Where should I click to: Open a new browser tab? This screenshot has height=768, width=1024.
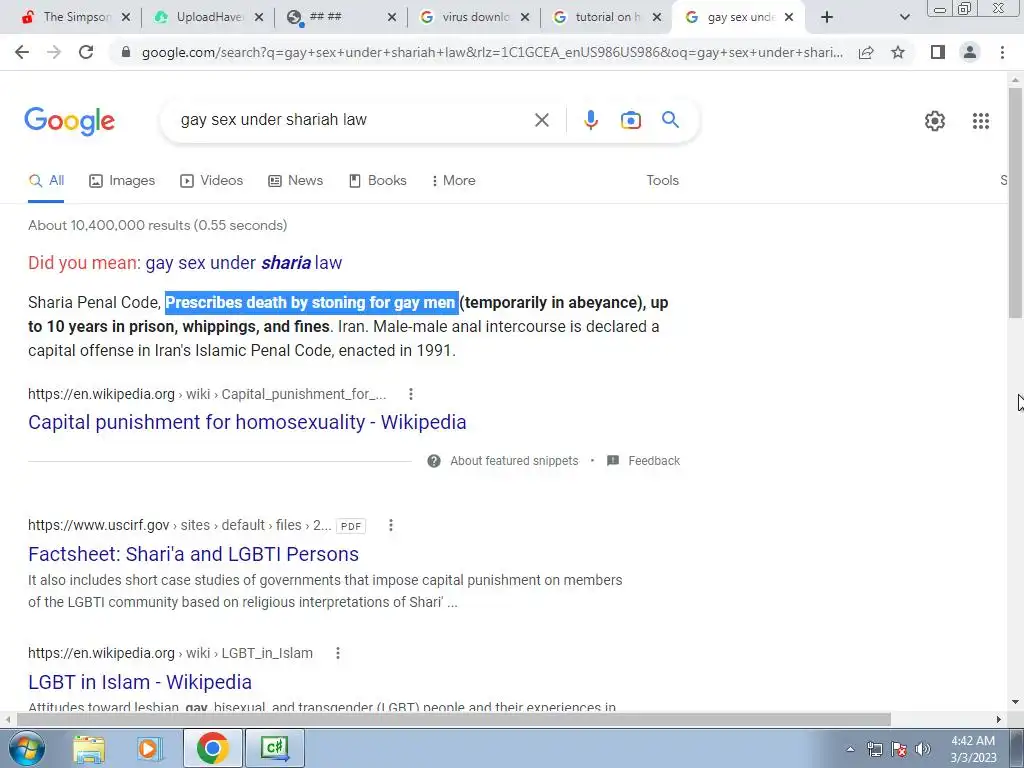pyautogui.click(x=827, y=17)
